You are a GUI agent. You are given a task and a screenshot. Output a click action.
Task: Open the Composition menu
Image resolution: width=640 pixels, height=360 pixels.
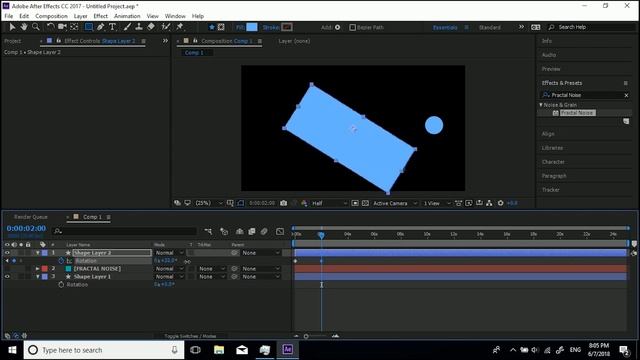[x=51, y=16]
